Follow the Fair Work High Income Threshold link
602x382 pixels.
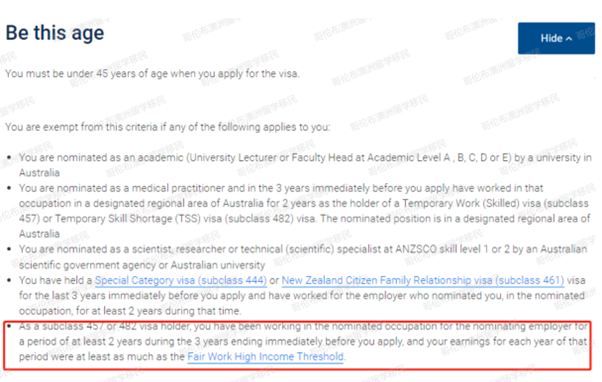(265, 357)
